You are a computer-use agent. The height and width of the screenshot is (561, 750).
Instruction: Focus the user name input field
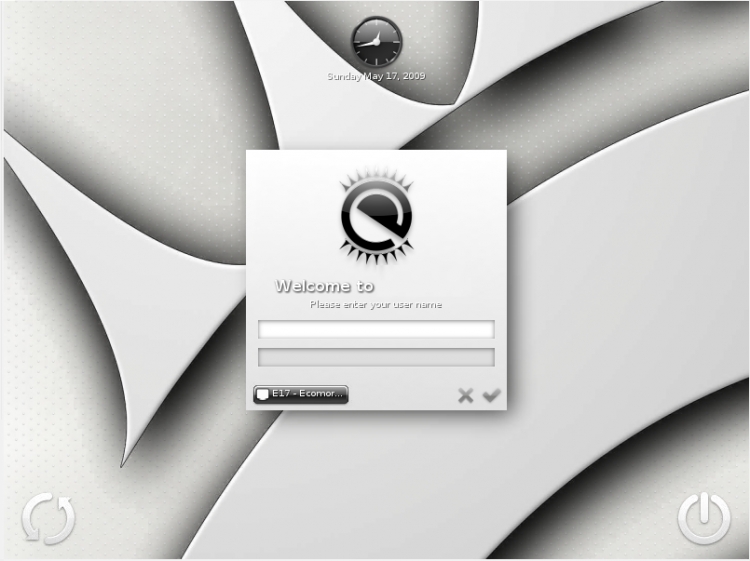pyautogui.click(x=376, y=330)
